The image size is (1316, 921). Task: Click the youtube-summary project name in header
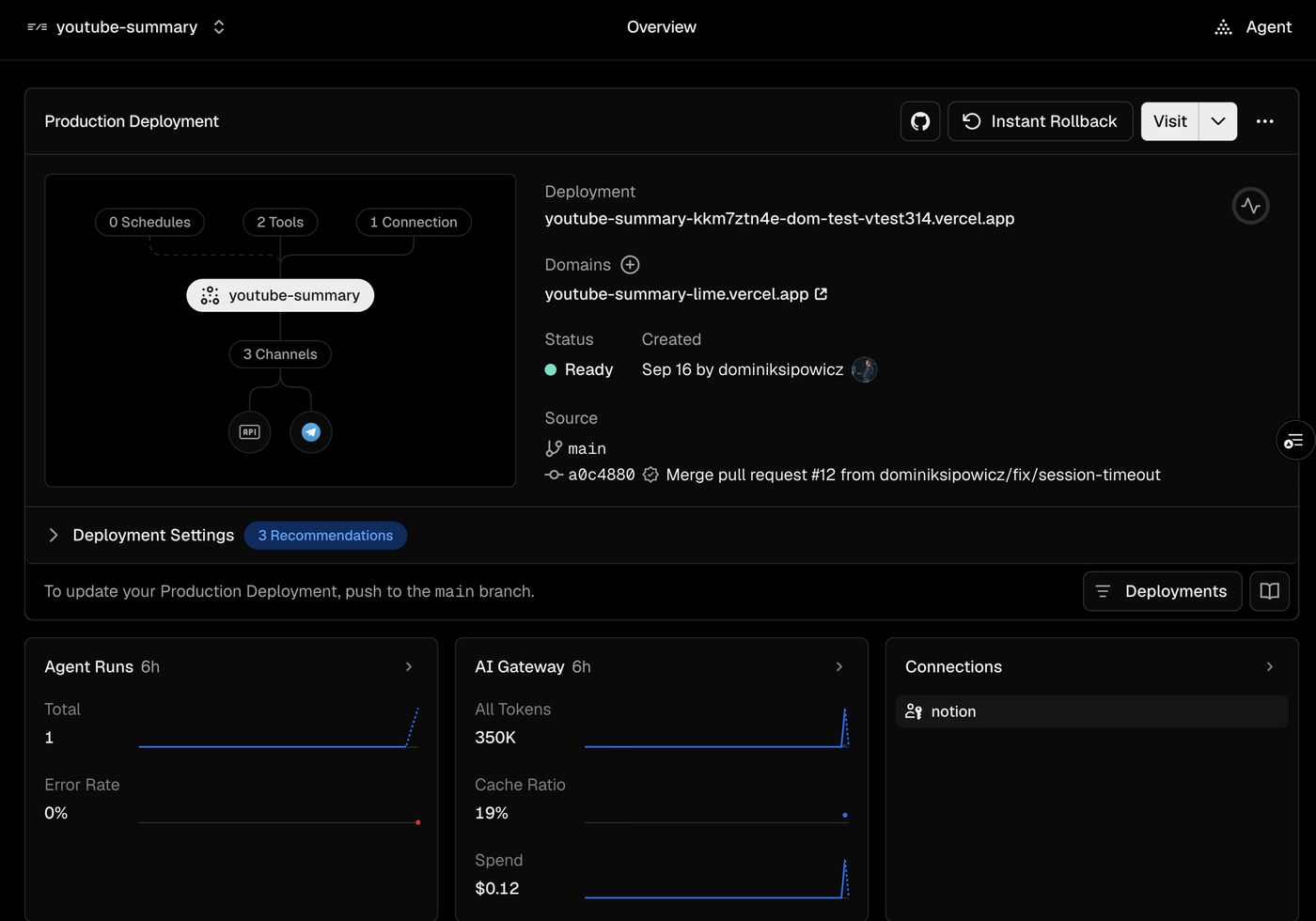click(x=127, y=27)
